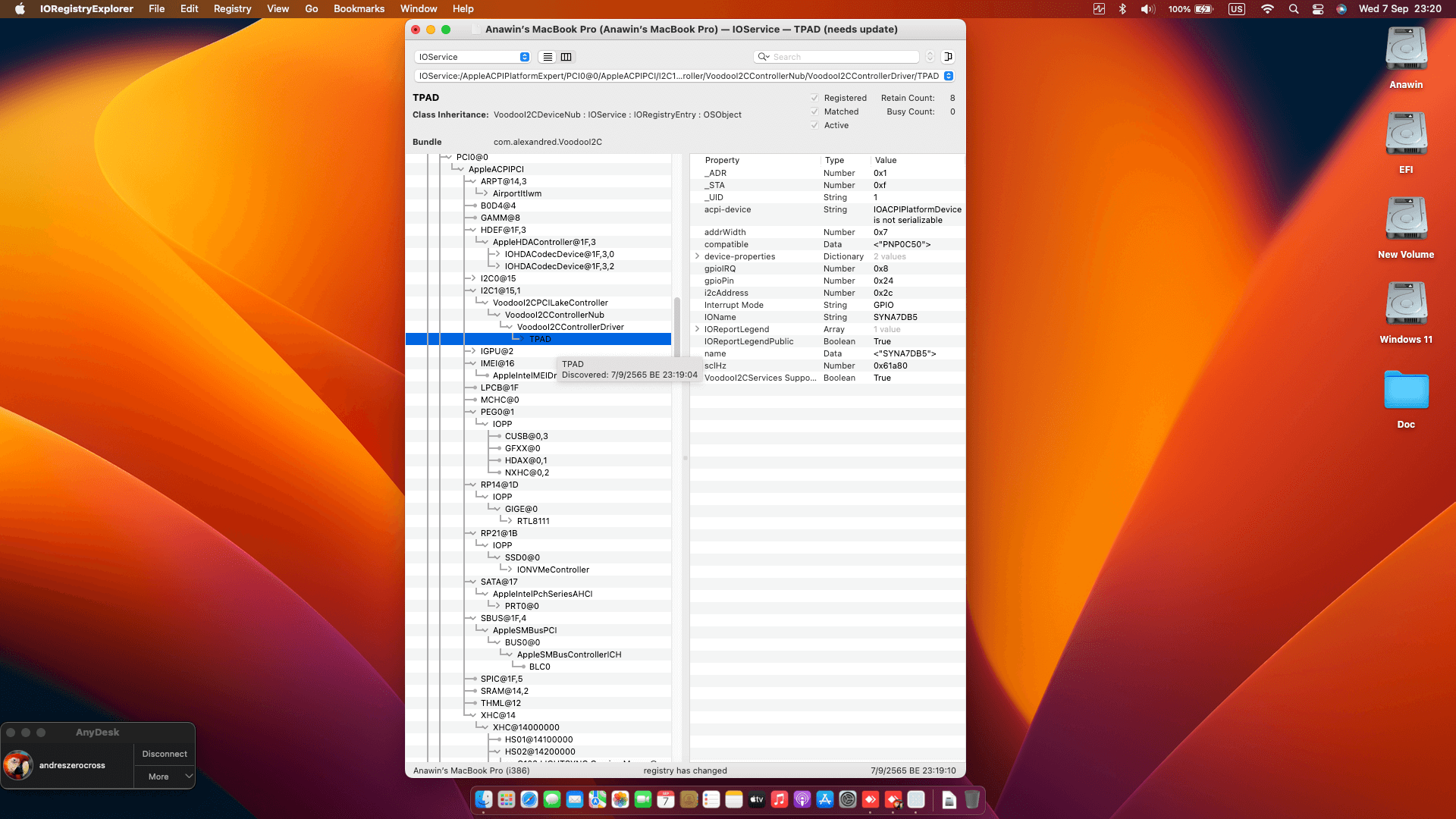Collapse the PEG0@1 tree node
The image size is (1456, 819).
472,412
